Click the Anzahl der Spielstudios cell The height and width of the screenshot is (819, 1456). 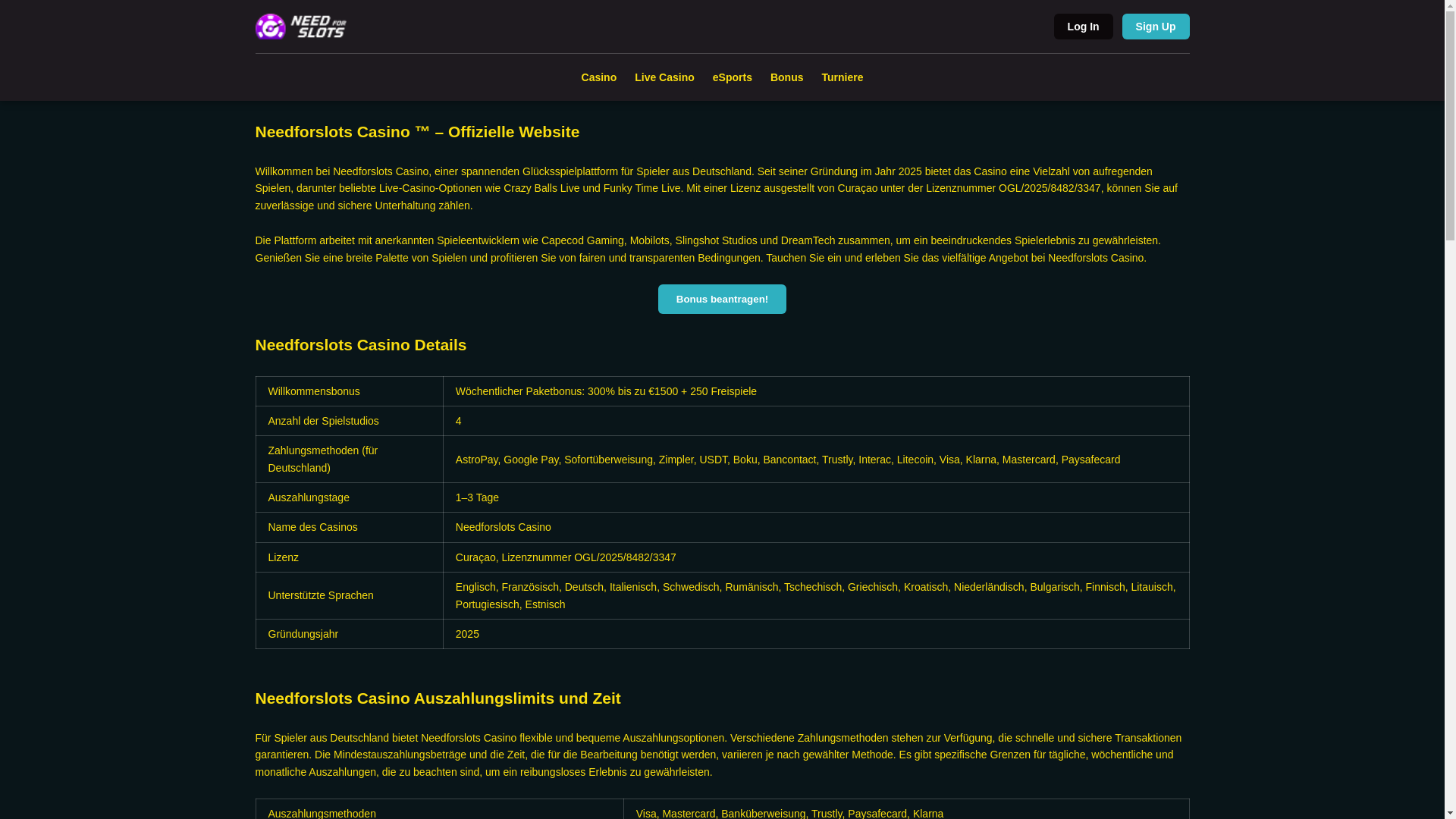pos(350,421)
